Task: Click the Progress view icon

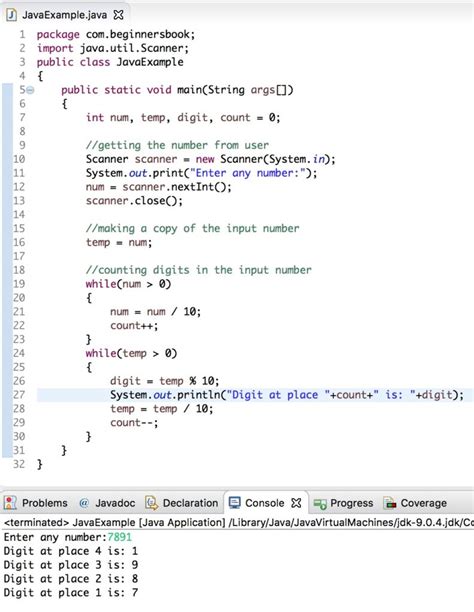Action: [x=320, y=504]
